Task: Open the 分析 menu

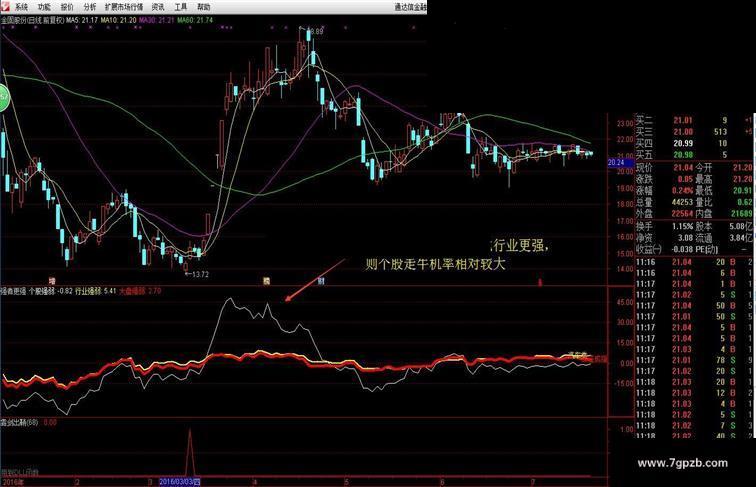Action: 90,7
